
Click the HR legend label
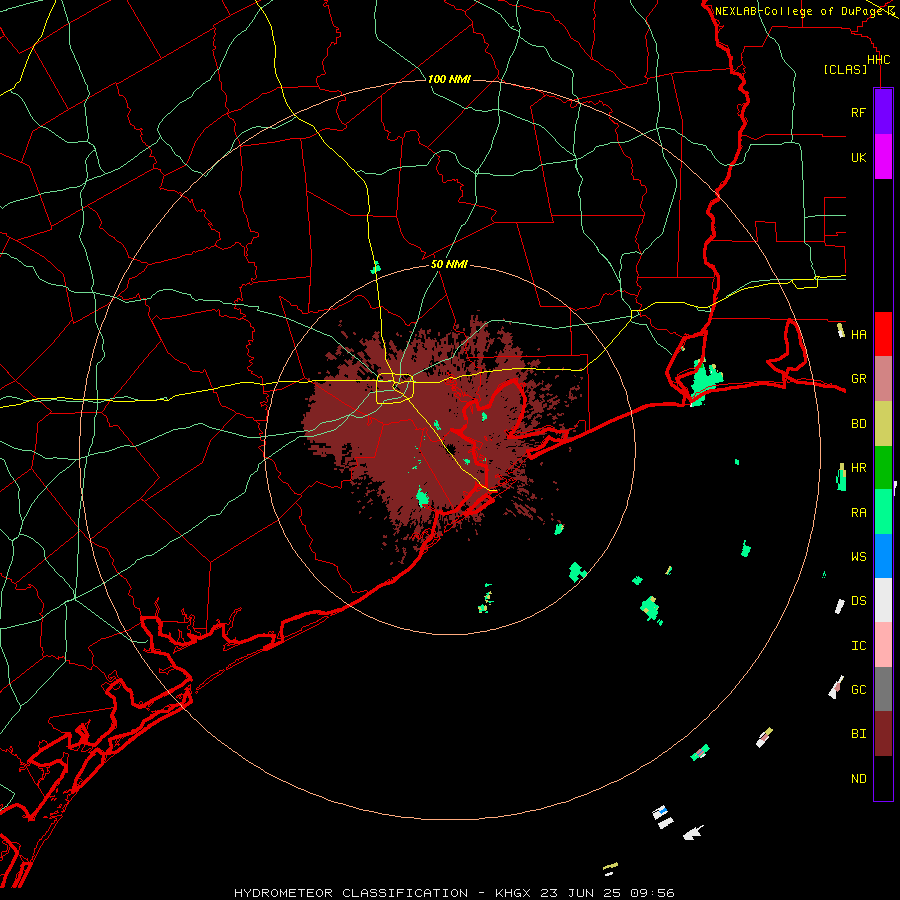(858, 468)
